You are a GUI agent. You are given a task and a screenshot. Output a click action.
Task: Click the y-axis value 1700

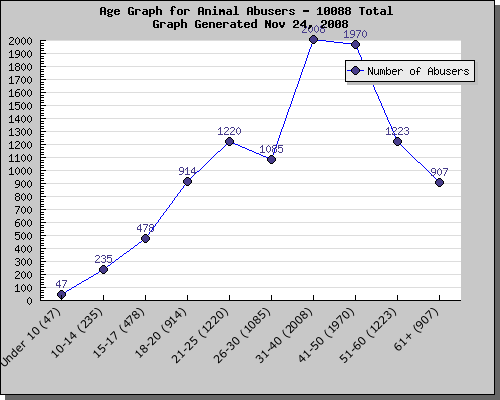(20, 80)
